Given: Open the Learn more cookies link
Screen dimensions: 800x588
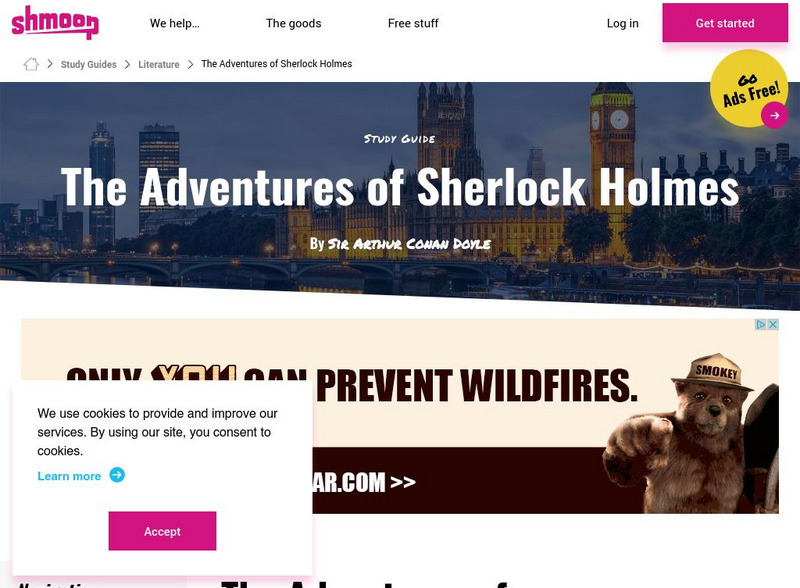Looking at the screenshot, I should 69,476.
